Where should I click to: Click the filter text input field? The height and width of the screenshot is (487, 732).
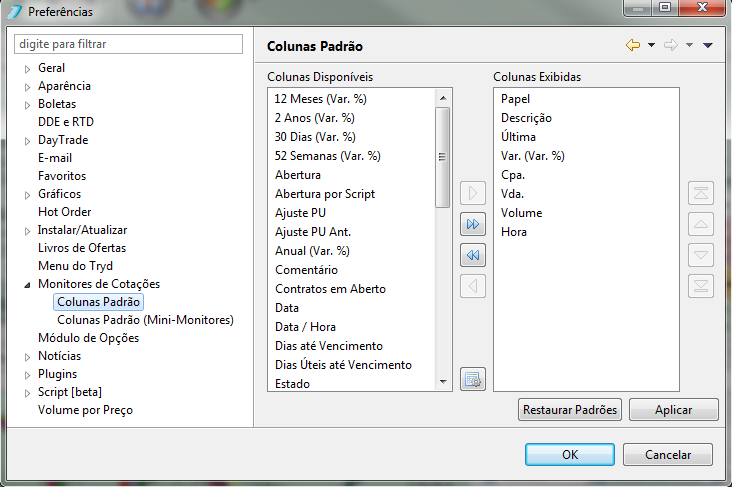128,44
